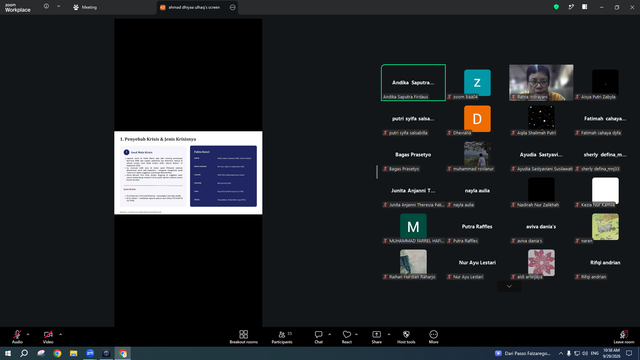Open Breakout rooms
640x360 pixels.
click(244, 337)
